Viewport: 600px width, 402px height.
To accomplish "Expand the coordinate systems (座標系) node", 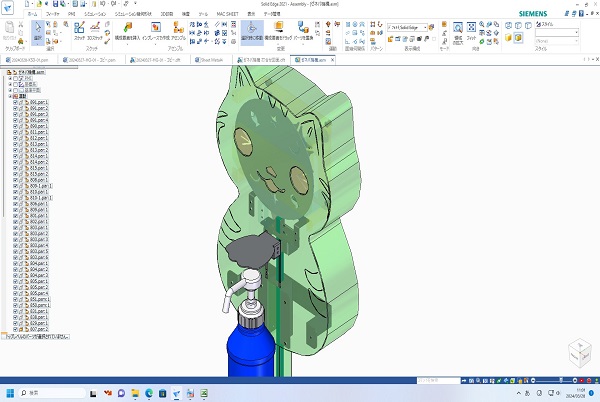I will pyautogui.click(x=10, y=84).
